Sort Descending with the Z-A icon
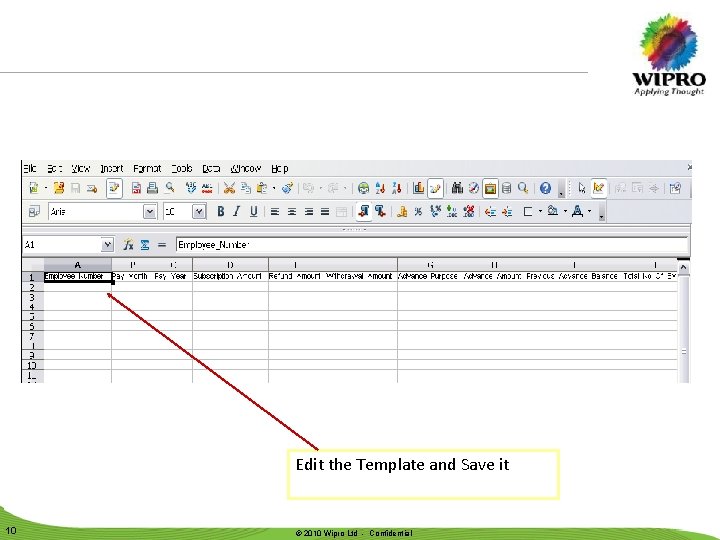The height and width of the screenshot is (540, 720). 397,188
